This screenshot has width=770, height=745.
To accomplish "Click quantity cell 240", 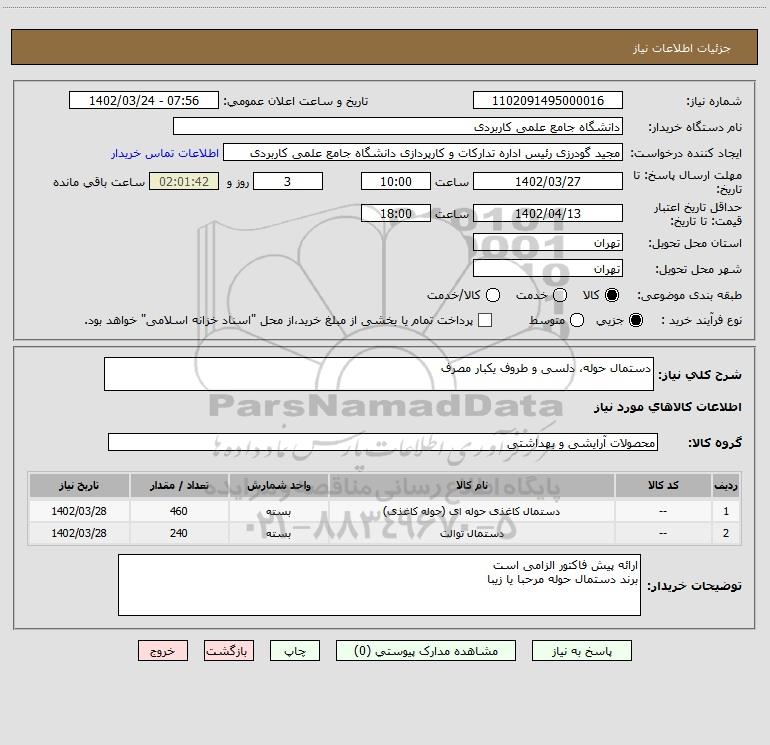I will click(179, 533).
